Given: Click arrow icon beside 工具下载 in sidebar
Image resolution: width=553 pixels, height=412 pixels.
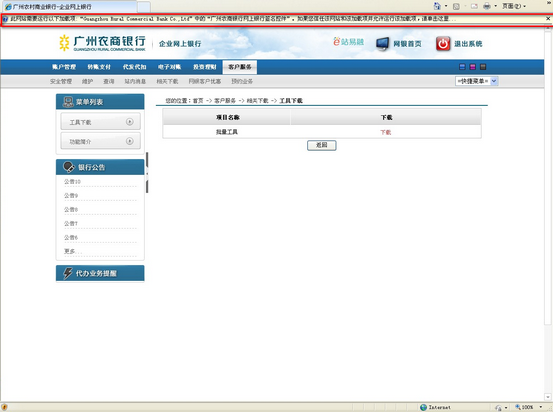Looking at the screenshot, I should point(130,122).
